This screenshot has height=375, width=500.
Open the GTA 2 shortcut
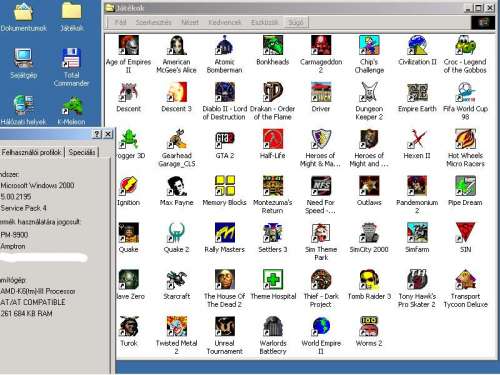(225, 139)
